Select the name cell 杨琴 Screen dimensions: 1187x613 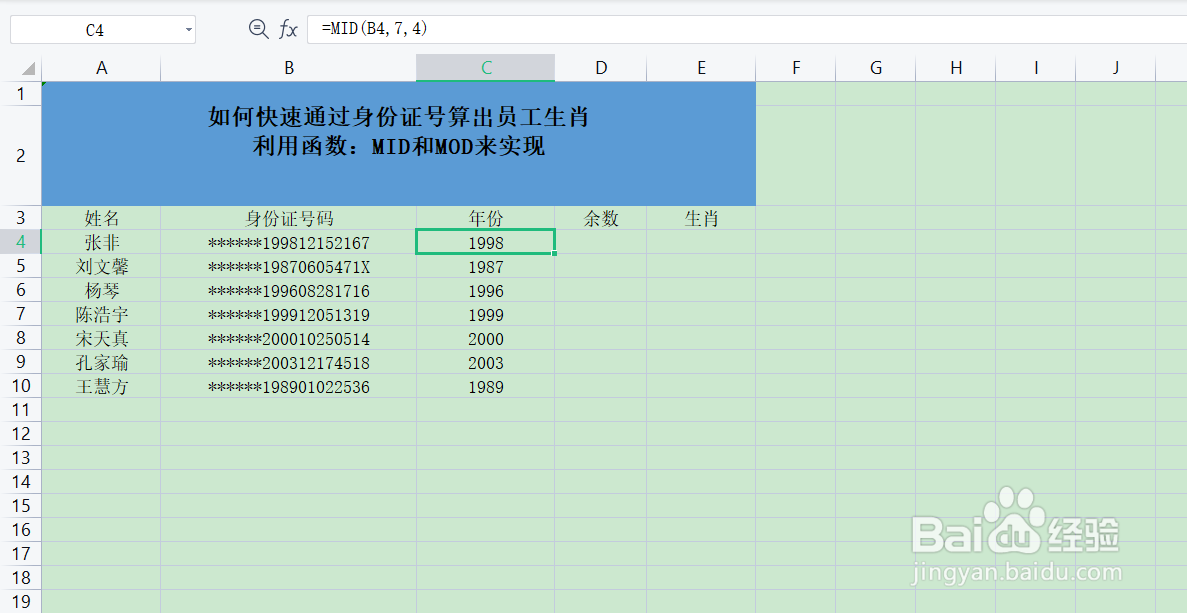click(101, 291)
